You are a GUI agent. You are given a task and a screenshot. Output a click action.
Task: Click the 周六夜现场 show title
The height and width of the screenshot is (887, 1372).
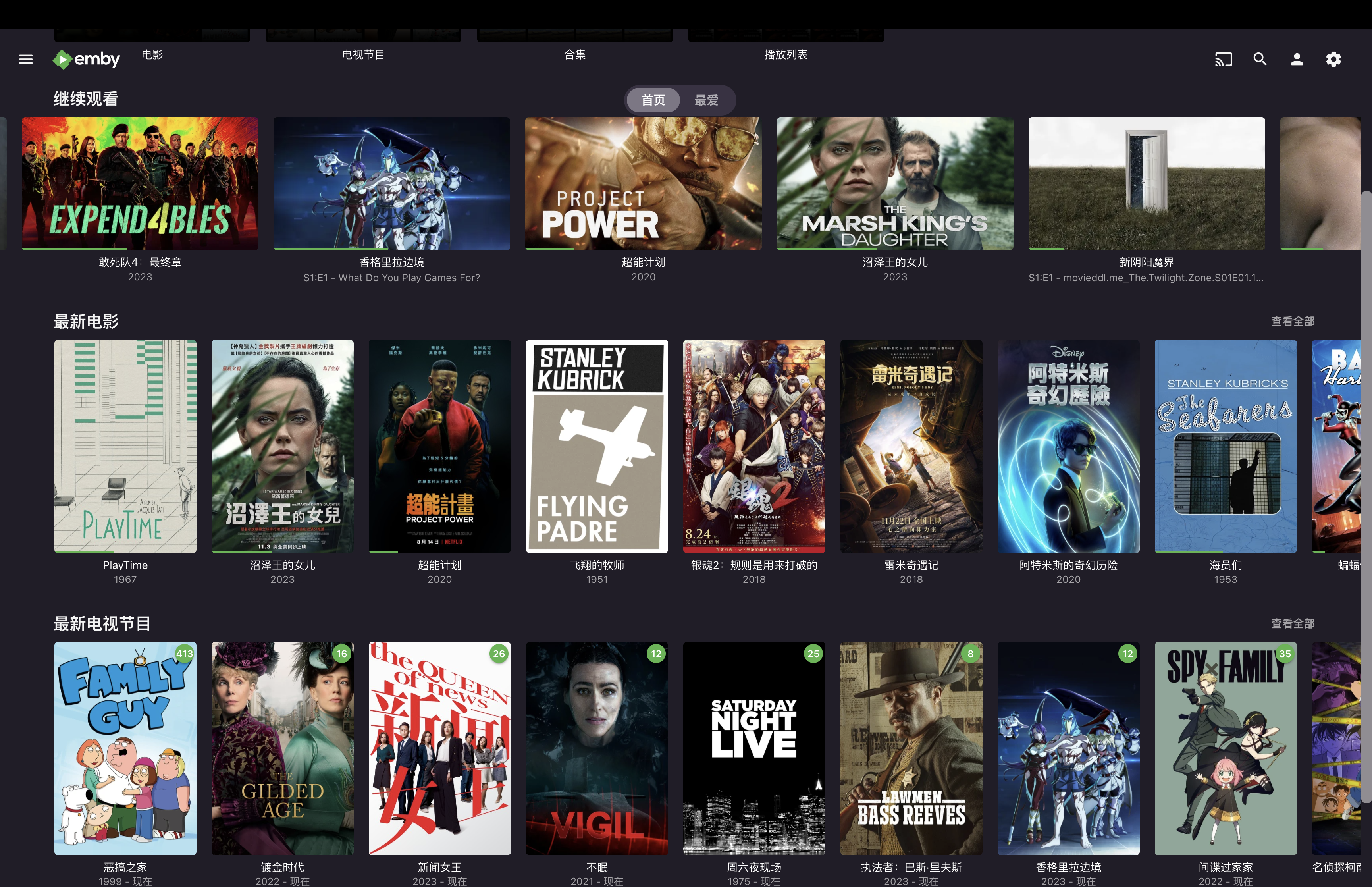(x=754, y=868)
